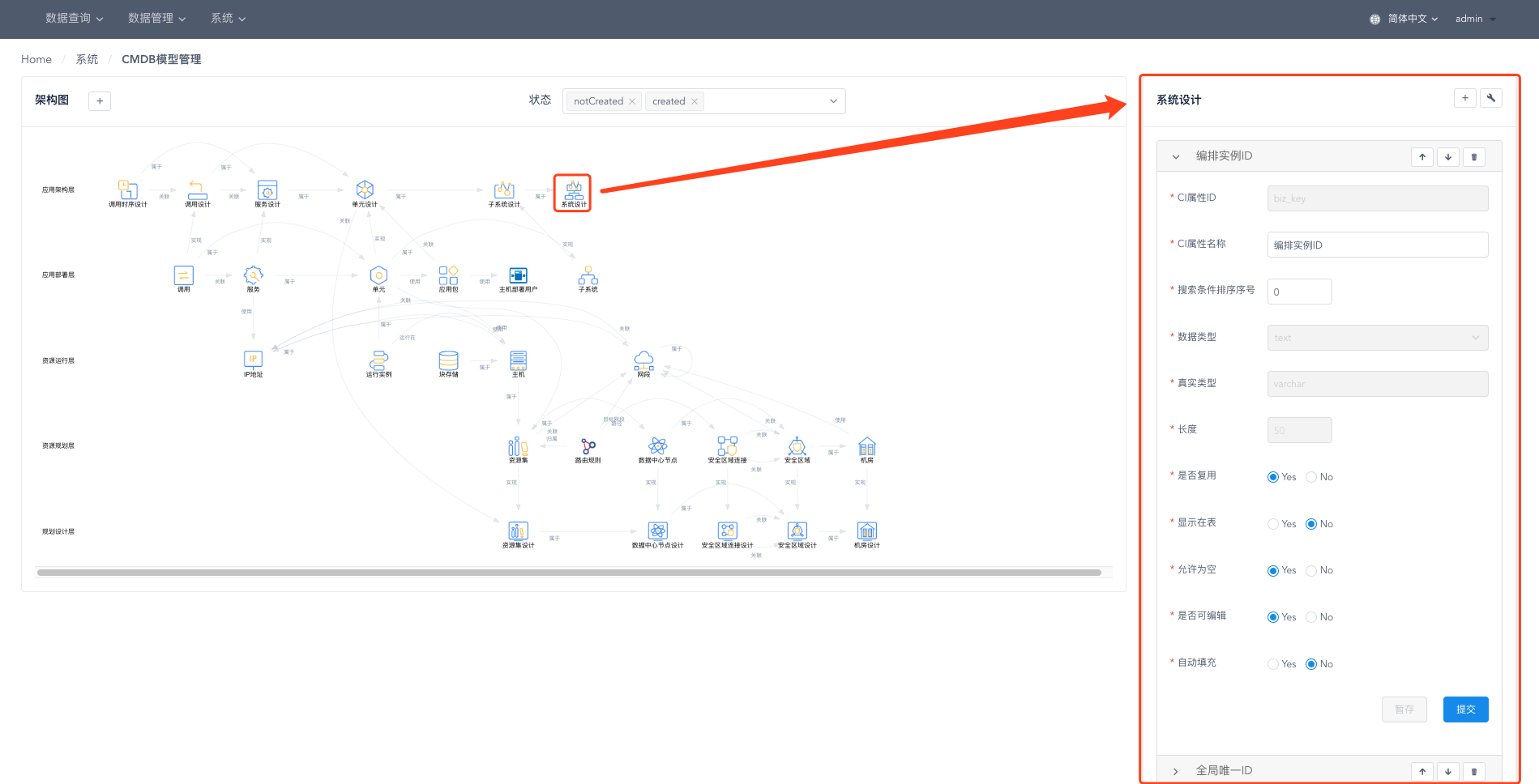Image resolution: width=1539 pixels, height=784 pixels.
Task: Set 显示在表 to No
Action: [1311, 524]
